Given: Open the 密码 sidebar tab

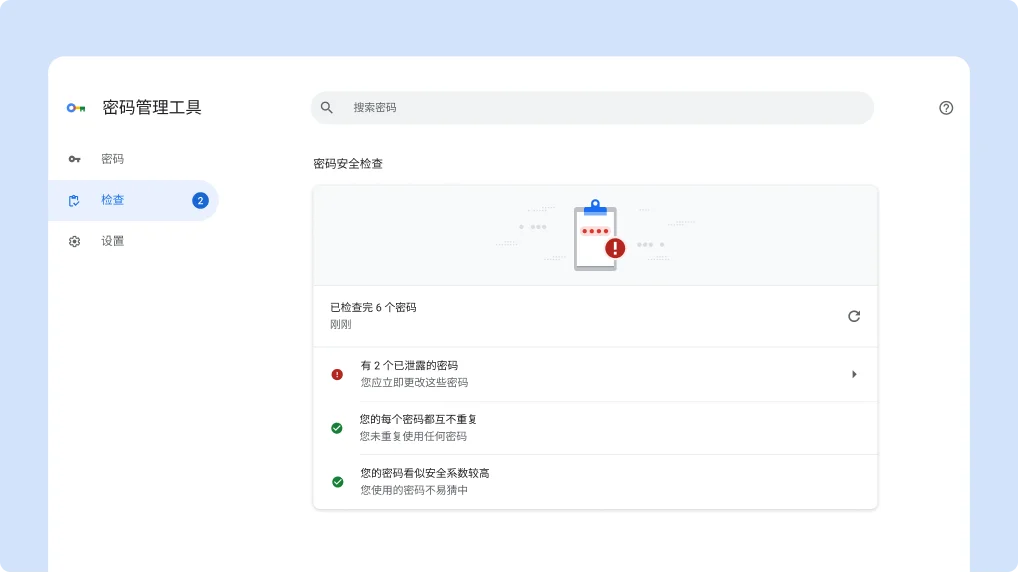Looking at the screenshot, I should [112, 159].
